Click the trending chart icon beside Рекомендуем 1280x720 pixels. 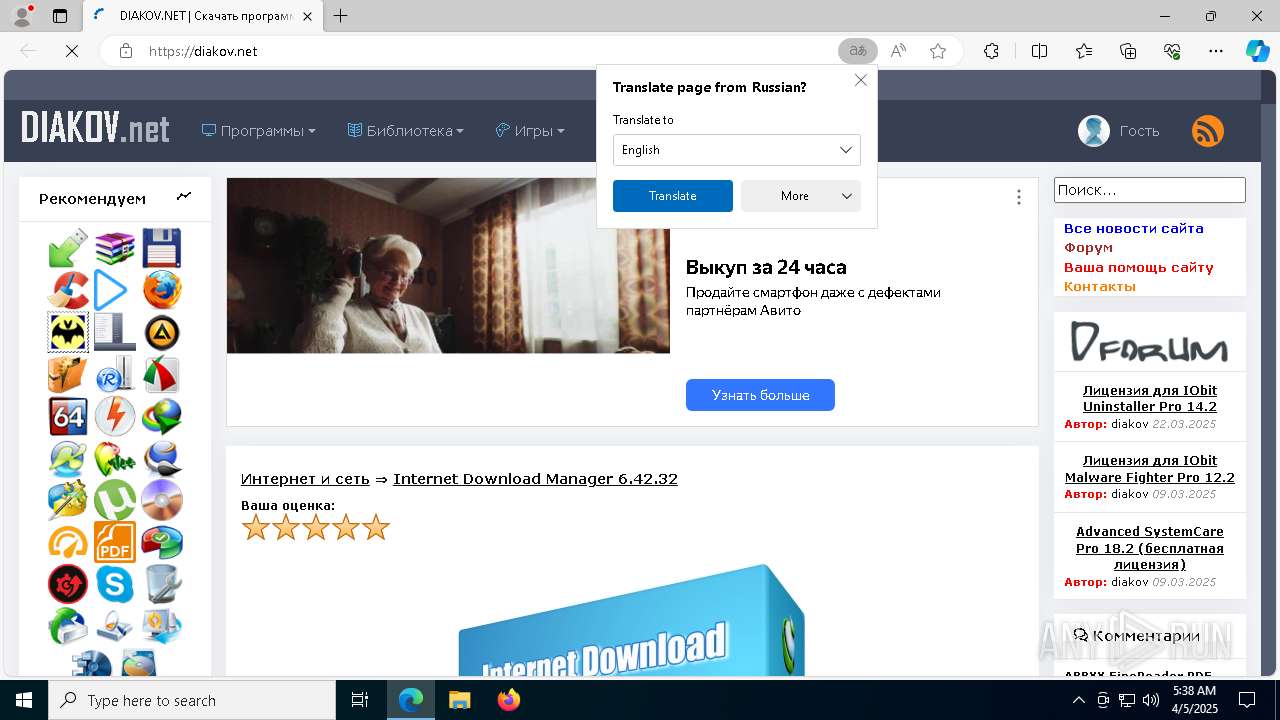pos(184,197)
